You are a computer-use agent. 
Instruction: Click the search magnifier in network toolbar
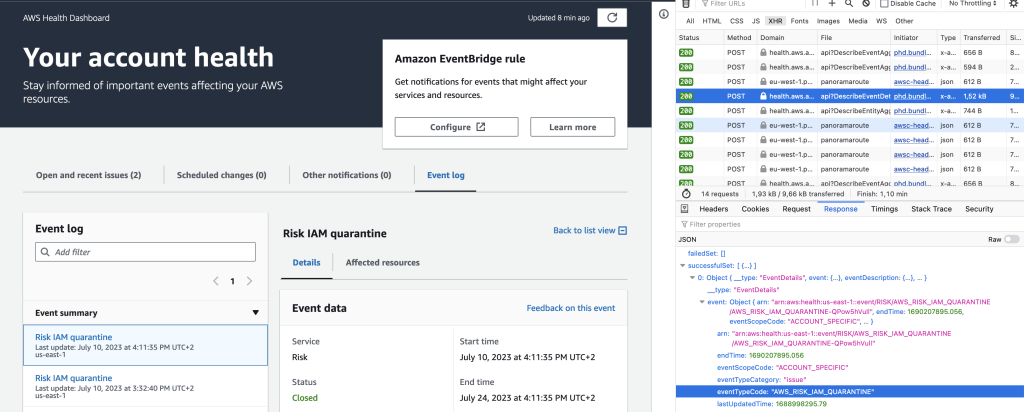tap(849, 4)
